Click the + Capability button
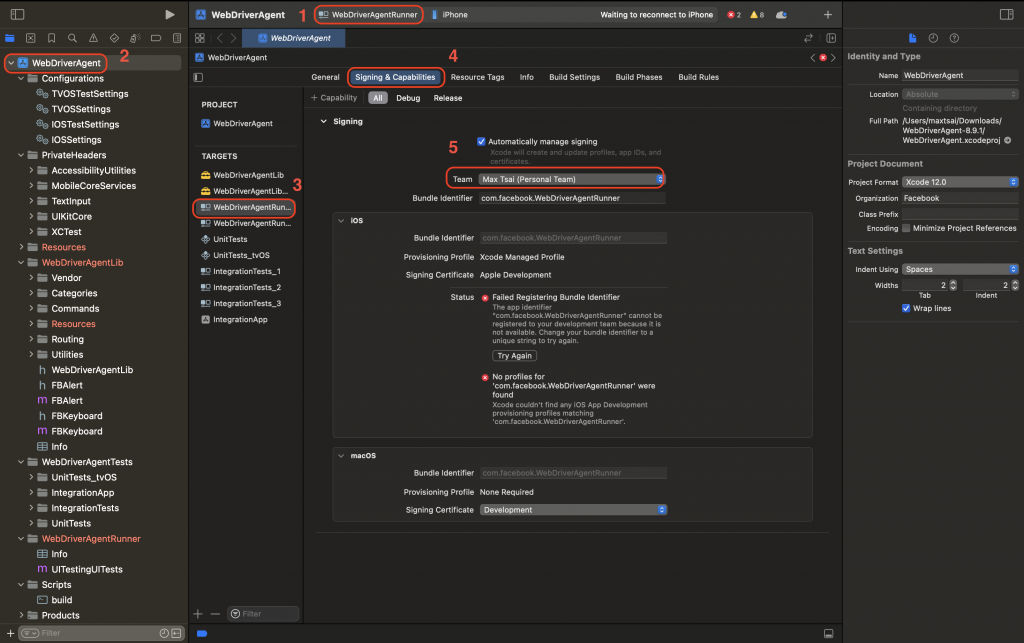Image resolution: width=1024 pixels, height=643 pixels. (x=334, y=98)
